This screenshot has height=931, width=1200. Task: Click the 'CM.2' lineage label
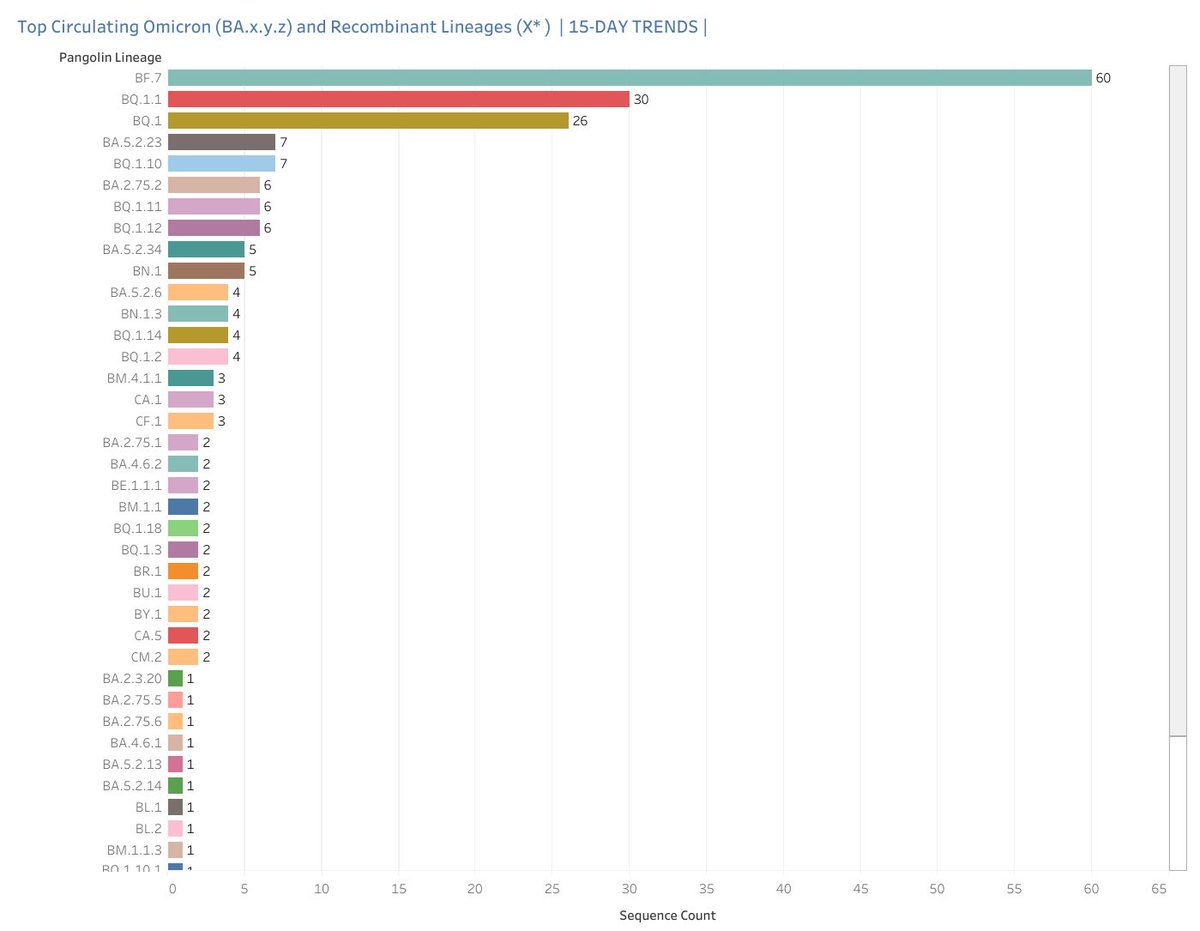[x=147, y=657]
